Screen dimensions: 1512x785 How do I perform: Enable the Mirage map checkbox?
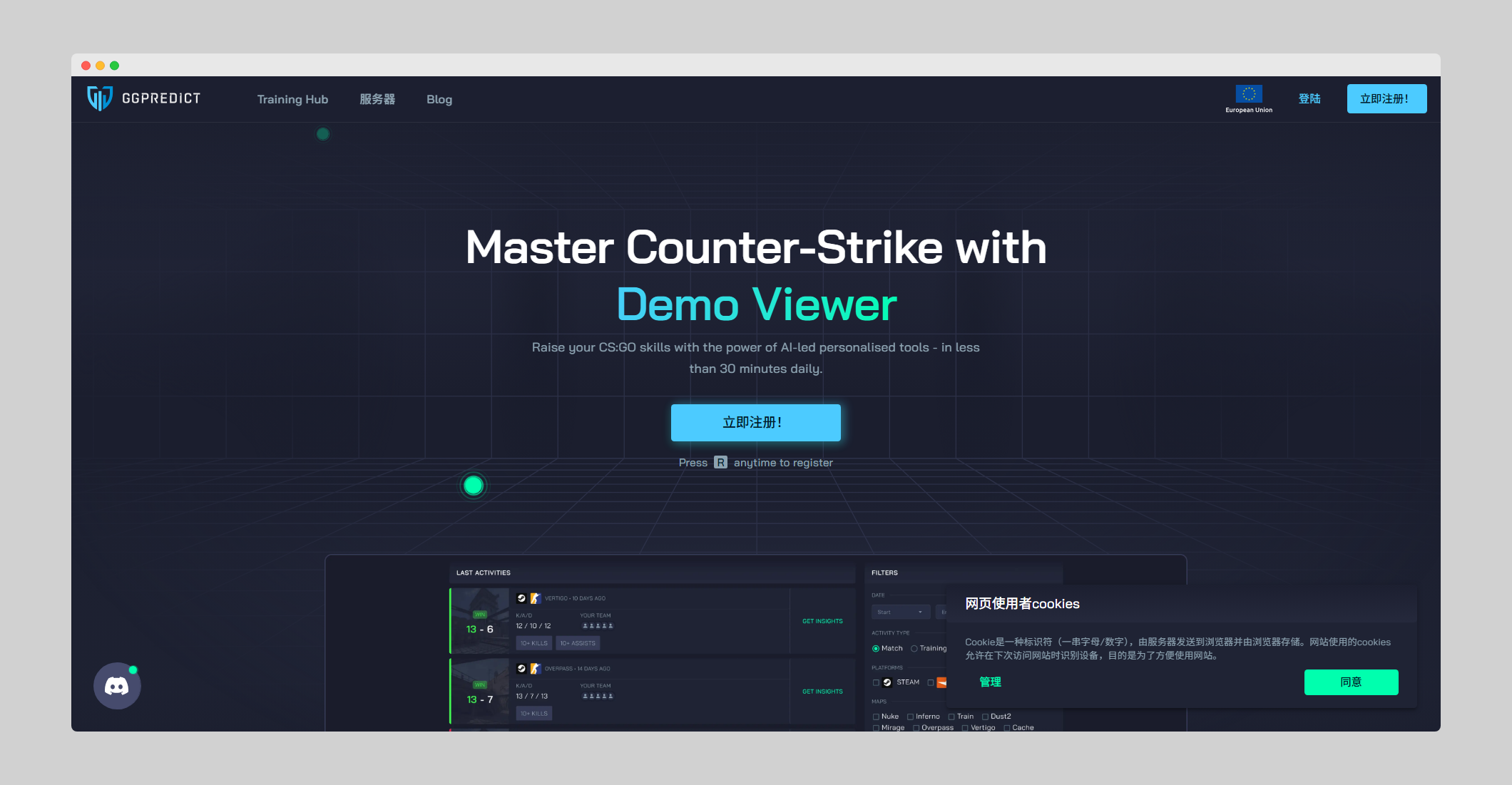coord(876,728)
